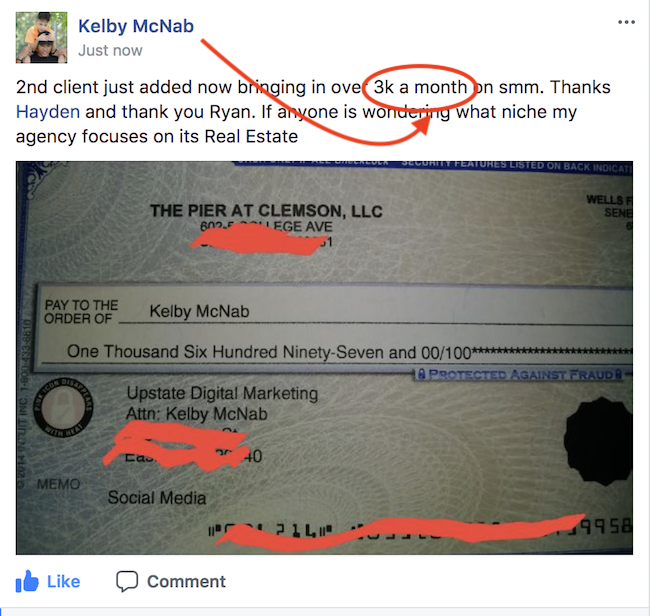Click the Hayden tagged name link
Image resolution: width=650 pixels, height=616 pixels.
48,112
